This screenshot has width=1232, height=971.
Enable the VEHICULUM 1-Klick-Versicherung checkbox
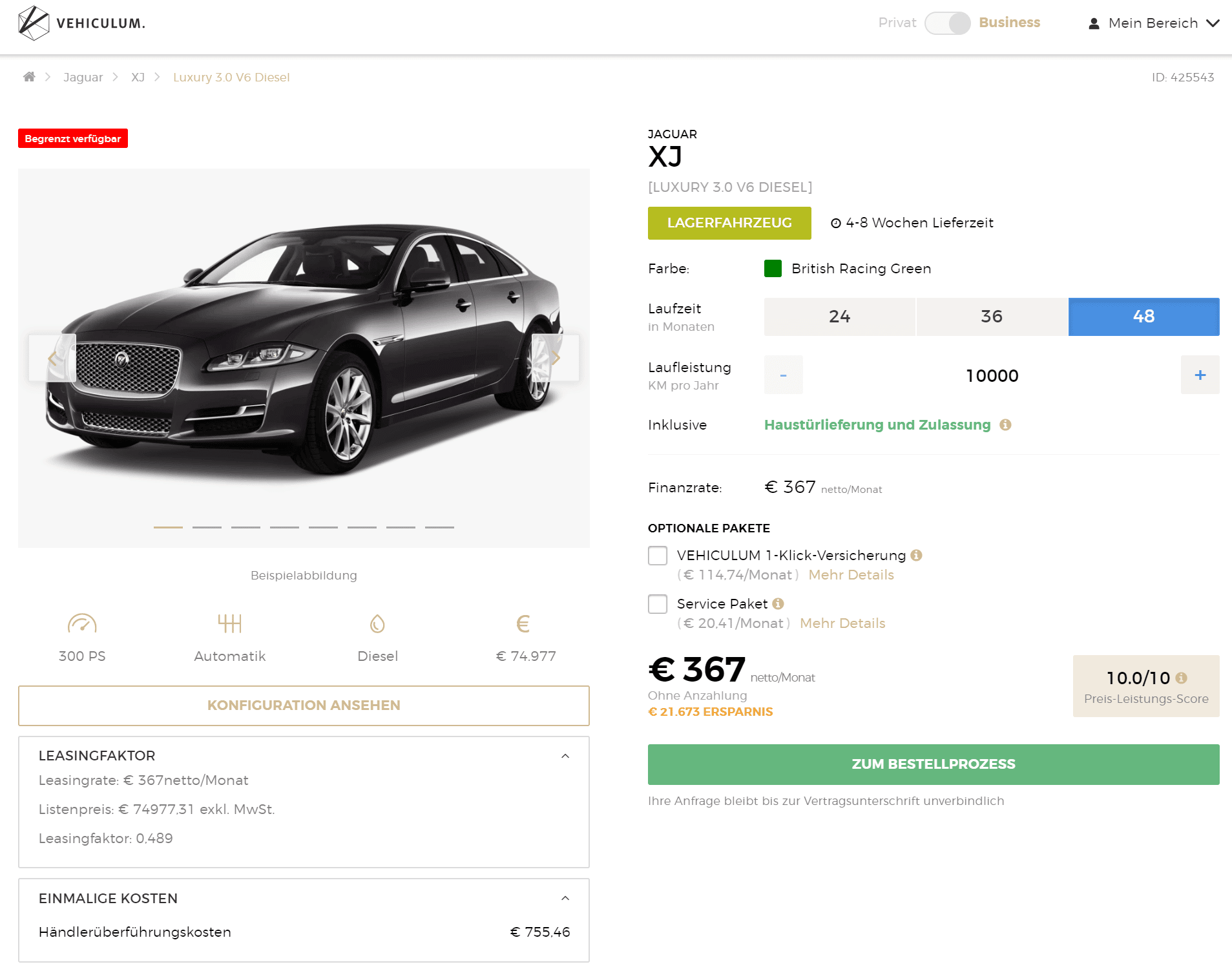click(658, 556)
